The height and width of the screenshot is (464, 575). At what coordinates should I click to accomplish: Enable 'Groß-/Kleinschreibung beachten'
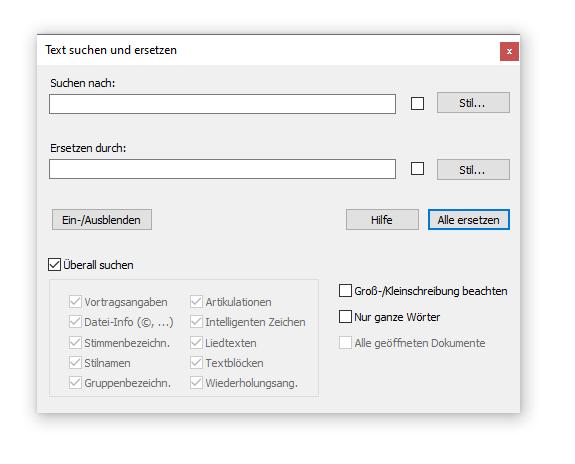click(345, 291)
